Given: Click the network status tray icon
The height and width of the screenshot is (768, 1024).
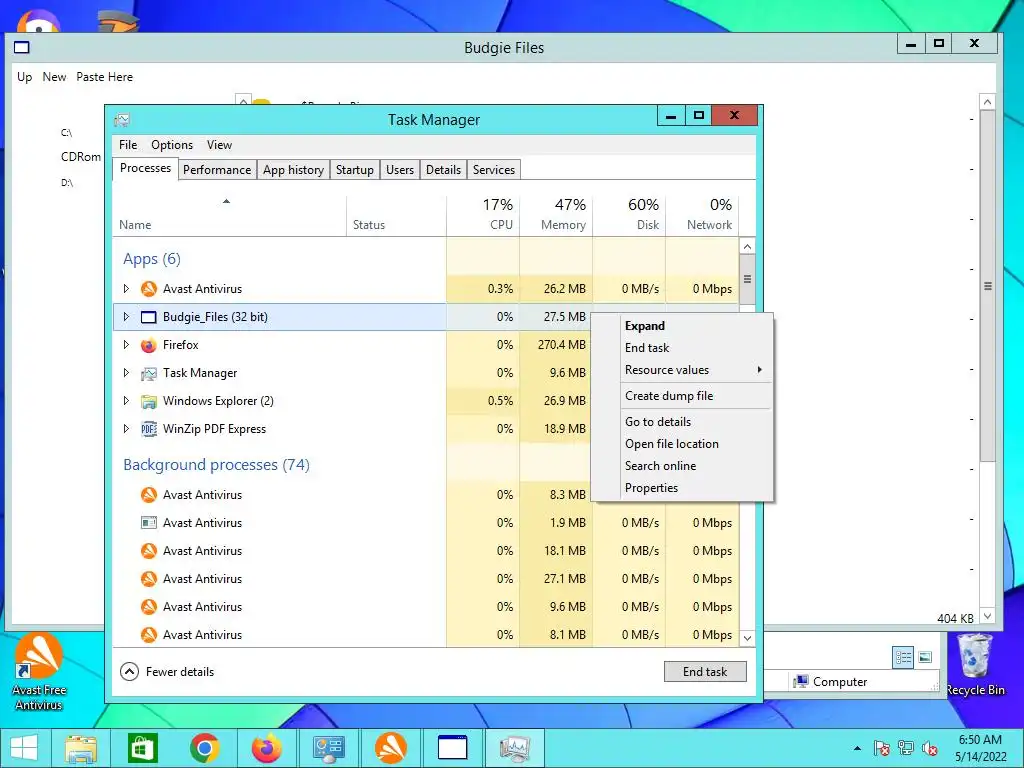Looking at the screenshot, I should click(x=906, y=748).
